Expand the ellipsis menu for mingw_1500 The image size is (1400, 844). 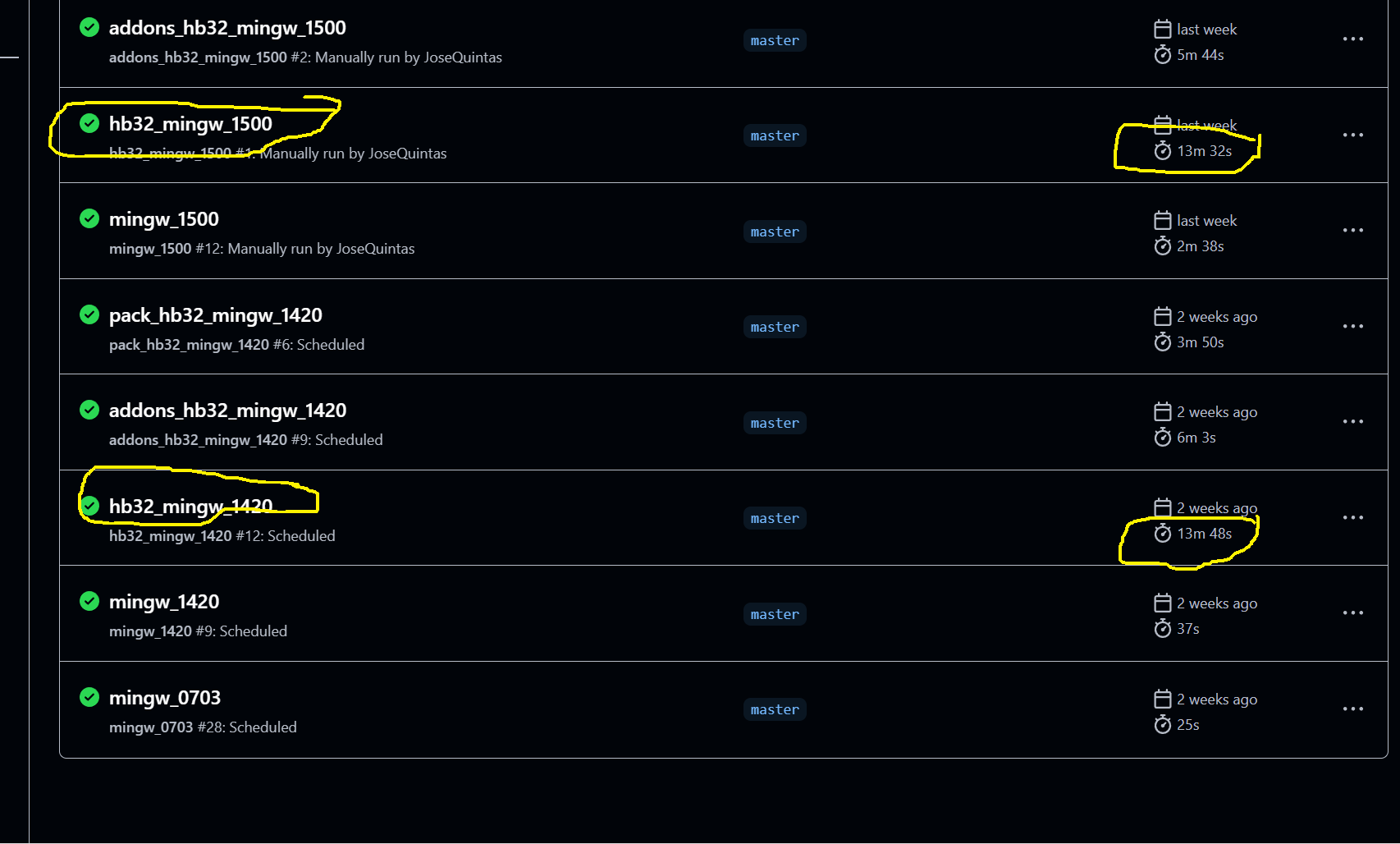coord(1352,231)
